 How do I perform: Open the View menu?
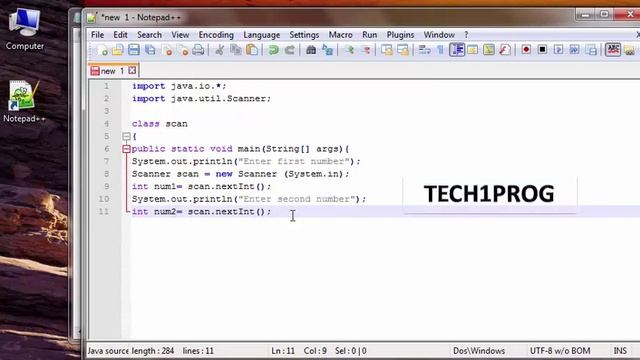coord(180,35)
